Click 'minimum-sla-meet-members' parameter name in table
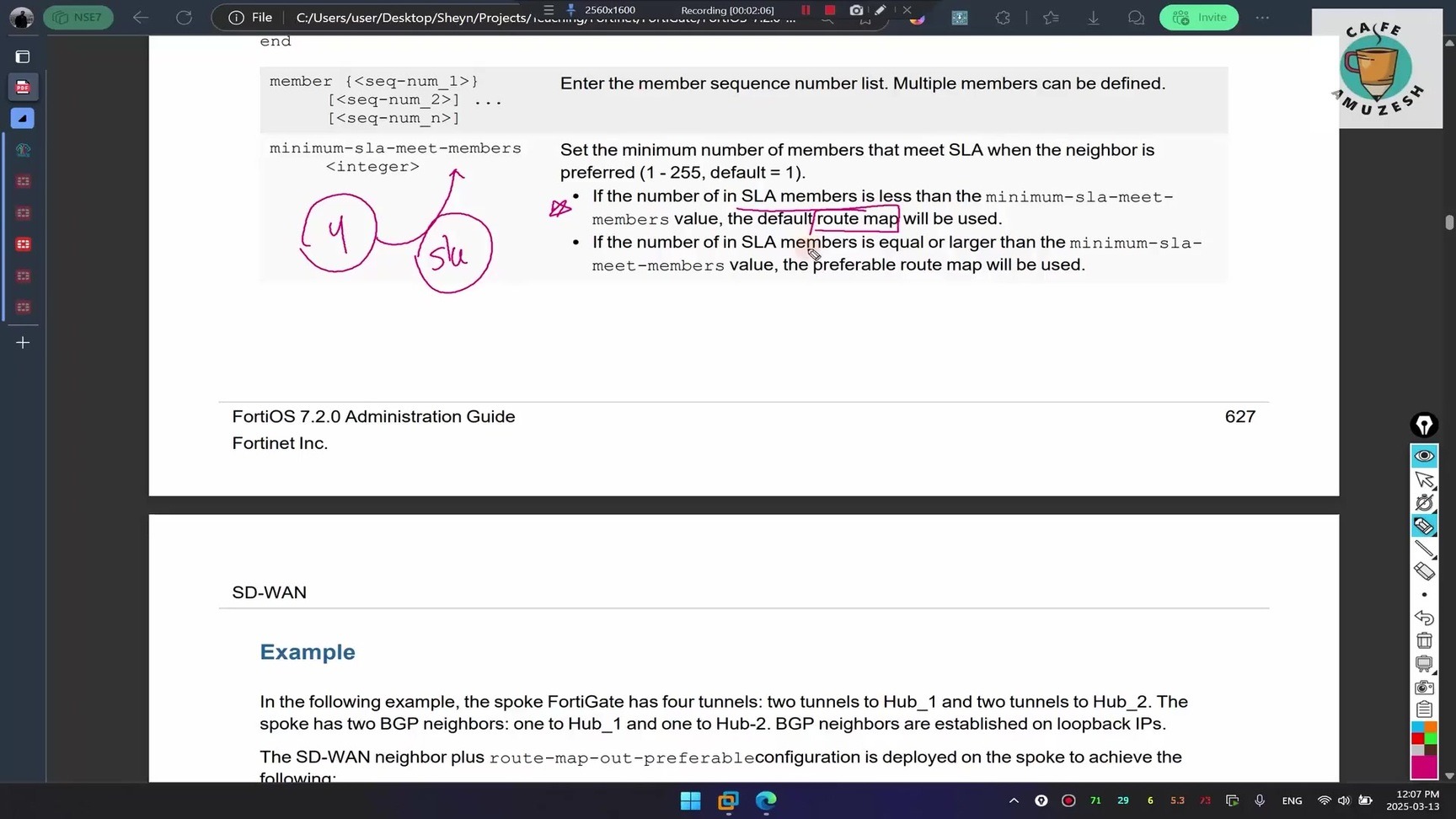Image resolution: width=1456 pixels, height=819 pixels. point(395,148)
